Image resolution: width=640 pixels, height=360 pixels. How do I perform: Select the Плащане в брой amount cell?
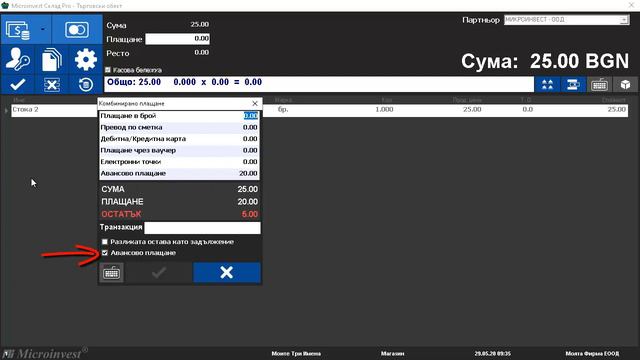(250, 116)
